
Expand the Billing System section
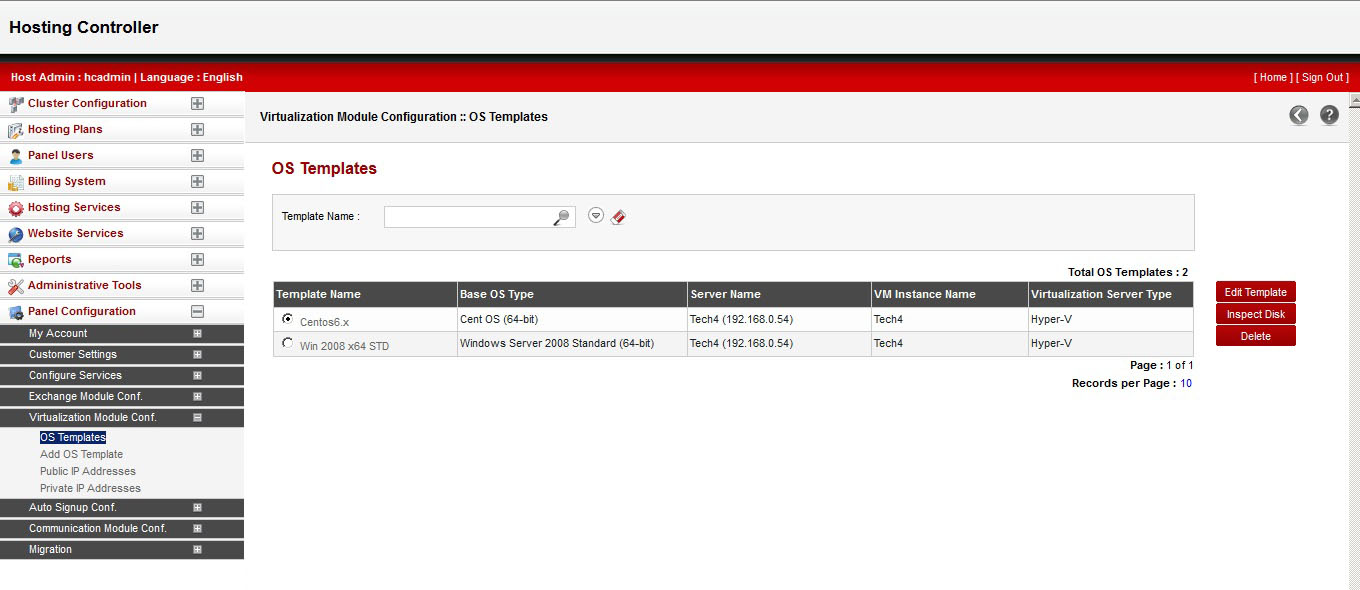click(x=197, y=181)
